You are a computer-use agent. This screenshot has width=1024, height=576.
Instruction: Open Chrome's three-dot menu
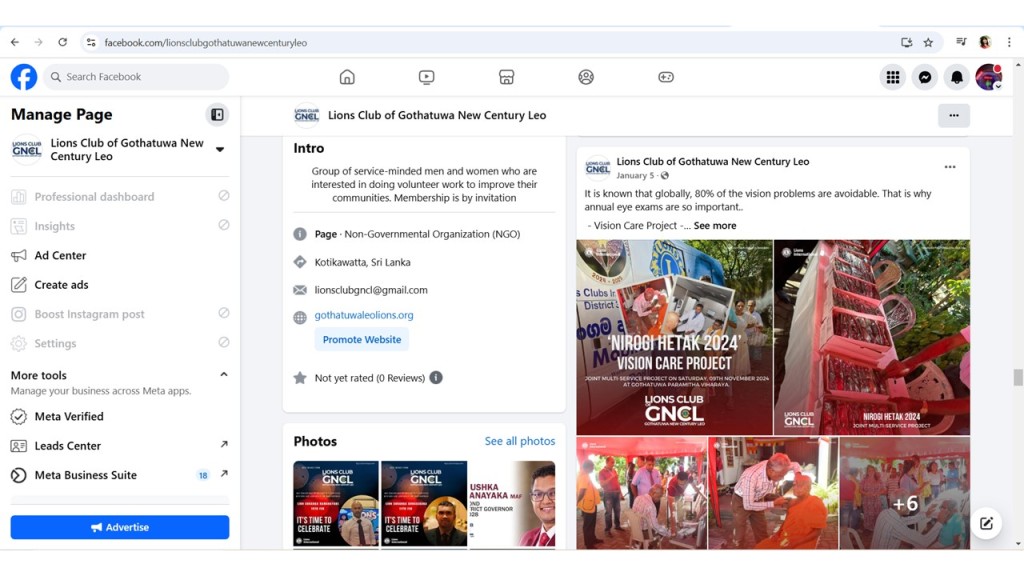(x=1009, y=42)
